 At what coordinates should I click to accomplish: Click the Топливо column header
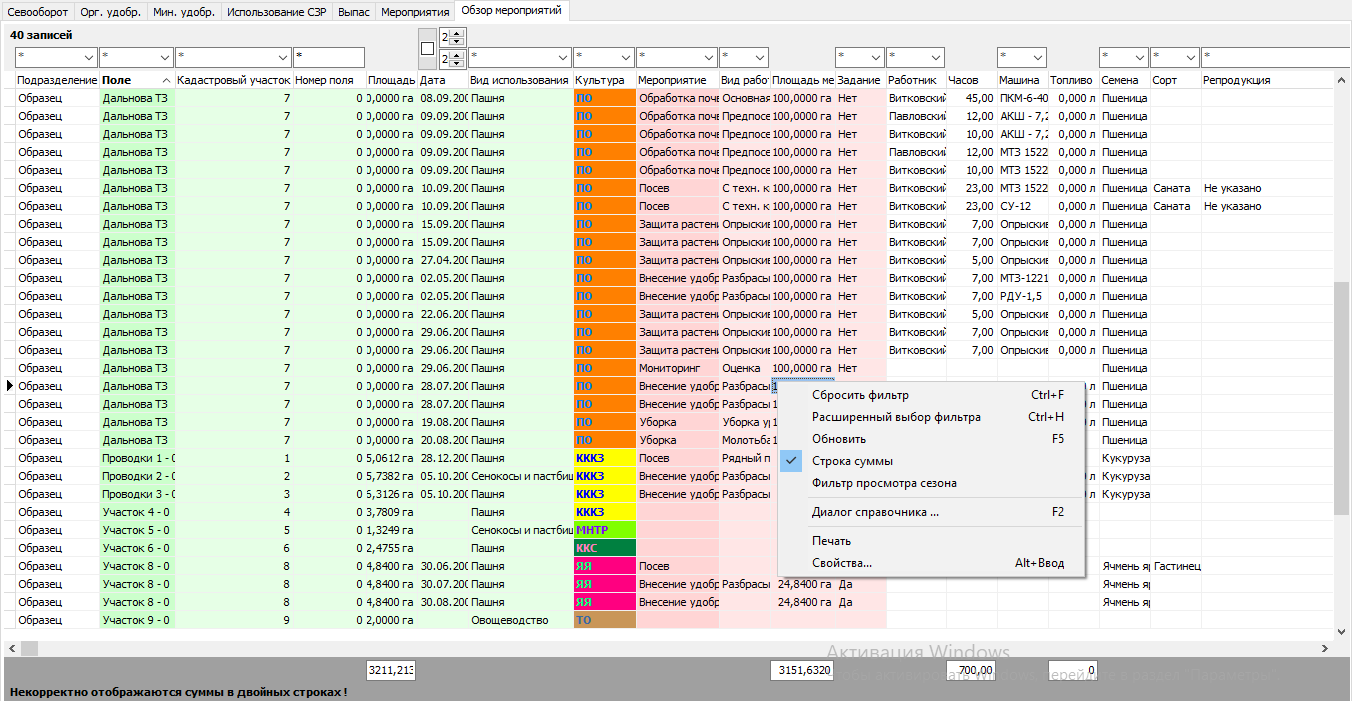coord(1073,80)
